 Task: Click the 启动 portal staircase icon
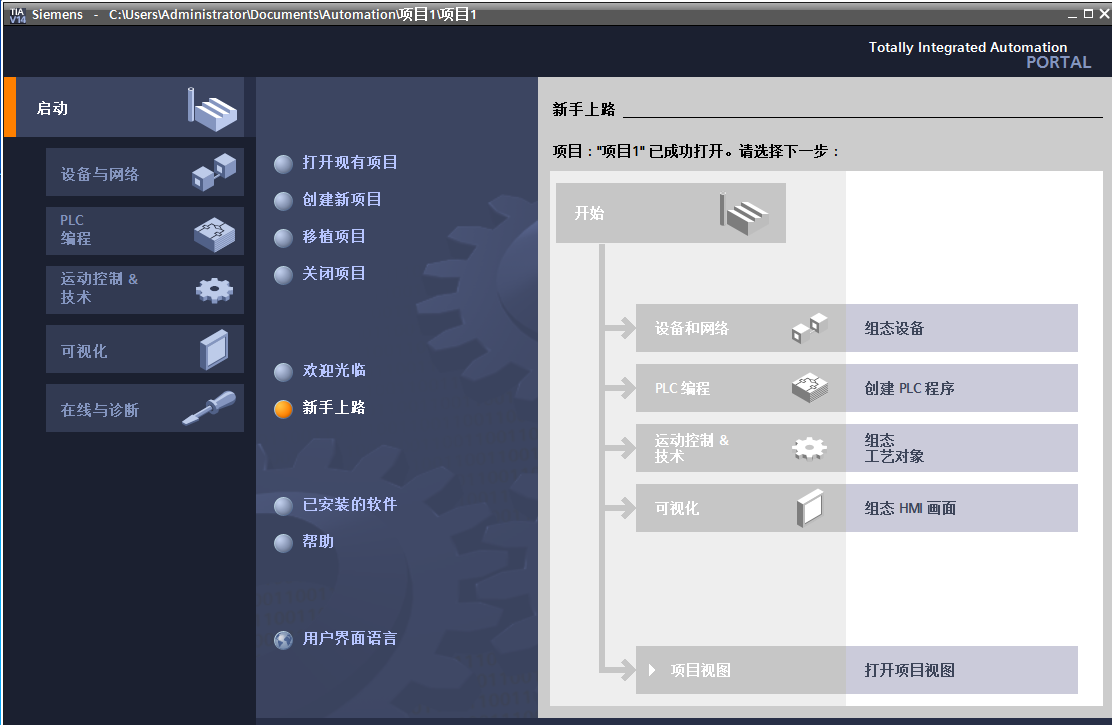pyautogui.click(x=212, y=109)
